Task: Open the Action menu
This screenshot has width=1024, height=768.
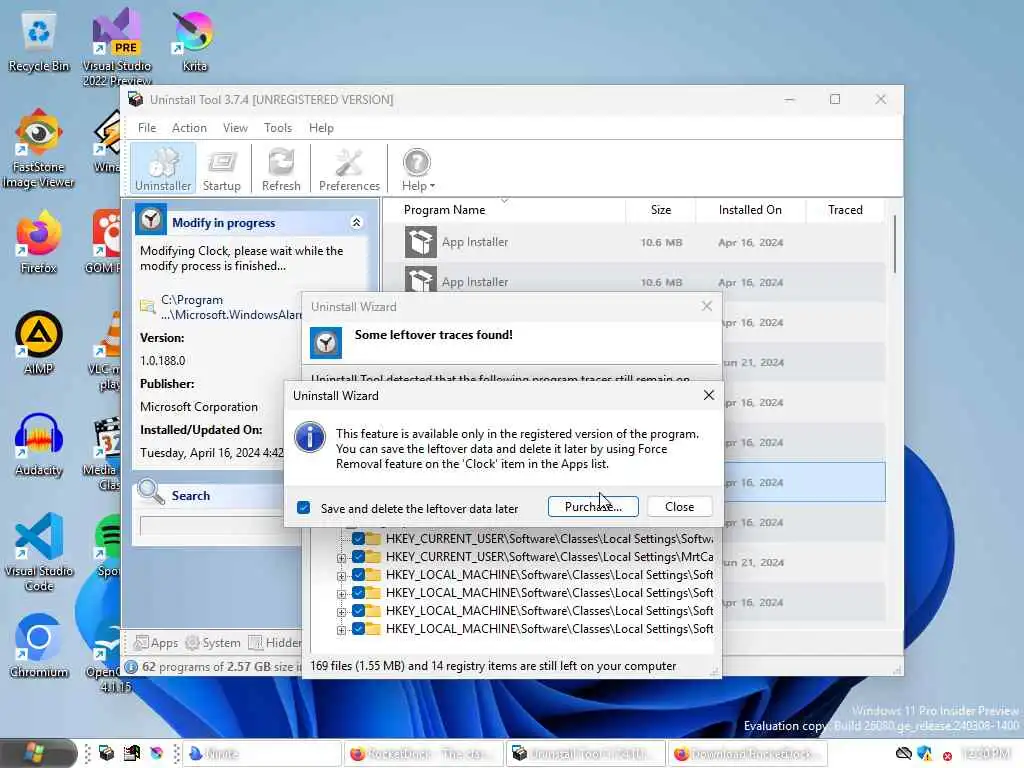Action: [x=189, y=128]
